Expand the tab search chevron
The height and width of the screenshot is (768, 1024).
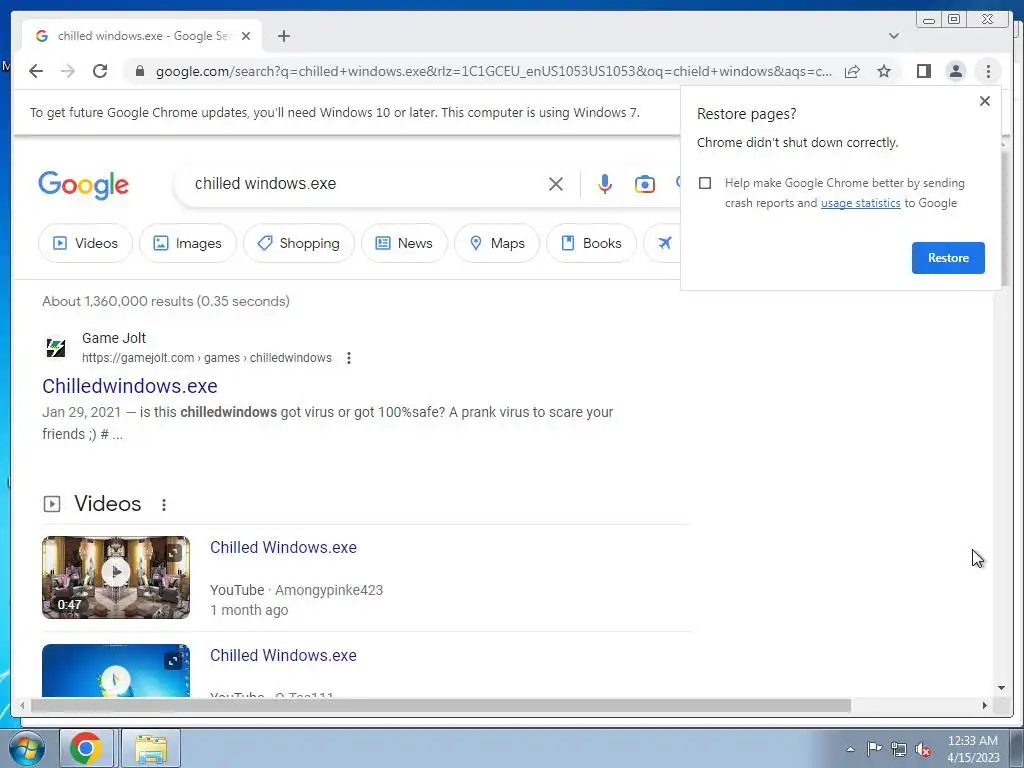[894, 36]
